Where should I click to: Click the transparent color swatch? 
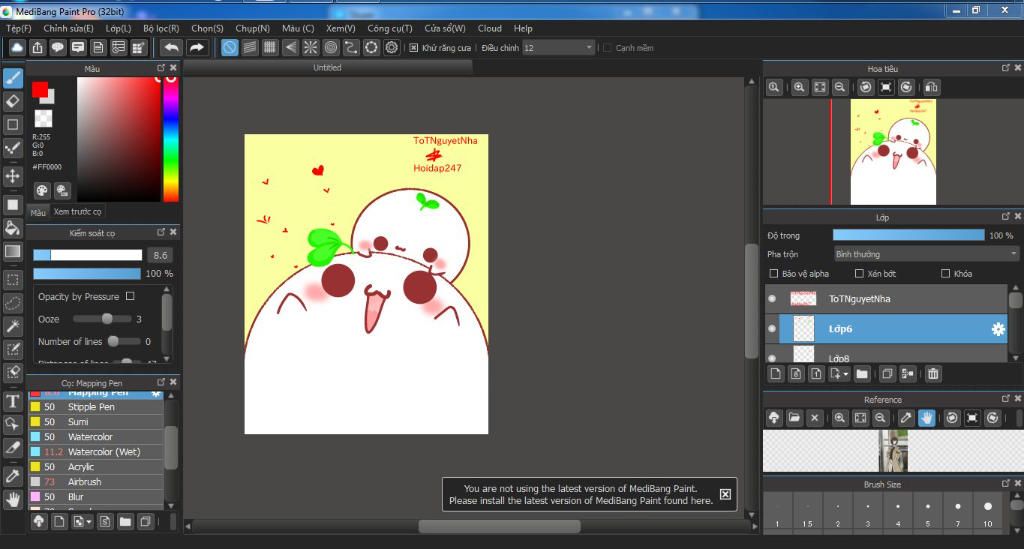43,118
